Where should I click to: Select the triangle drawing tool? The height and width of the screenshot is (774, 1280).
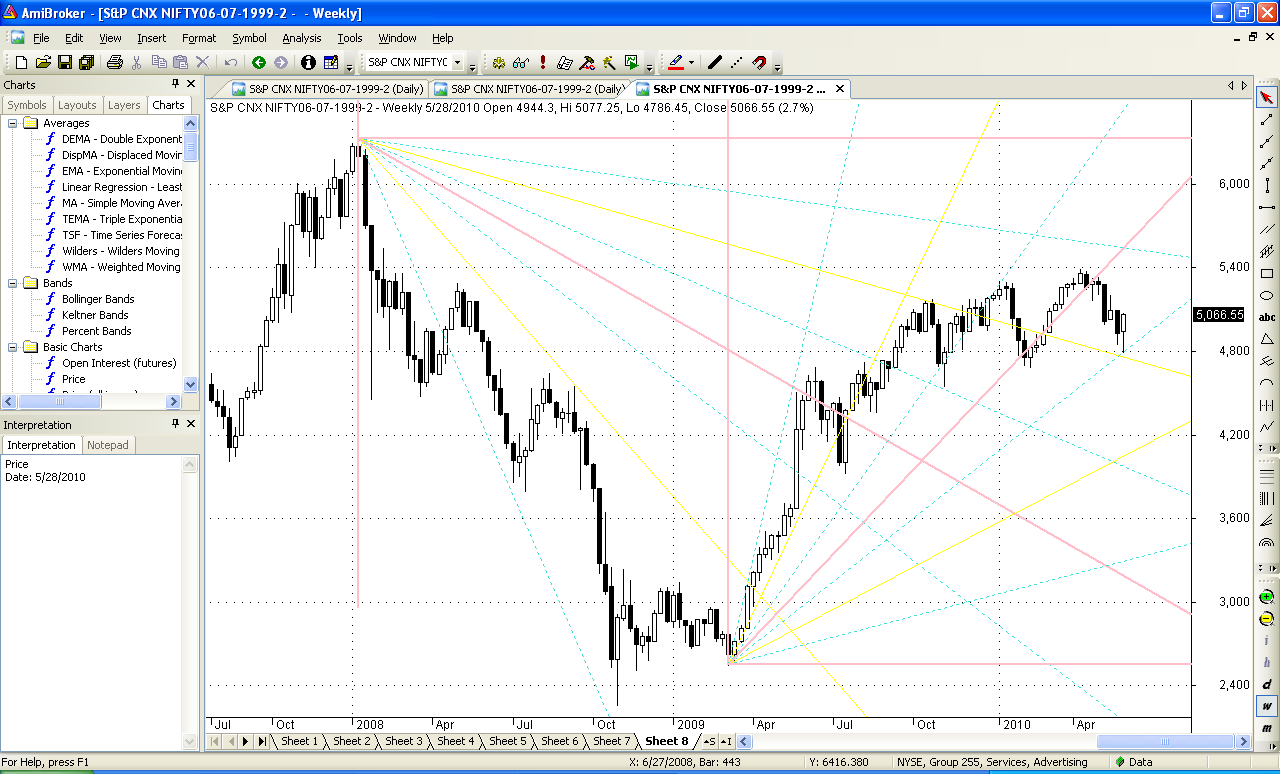click(x=1267, y=339)
